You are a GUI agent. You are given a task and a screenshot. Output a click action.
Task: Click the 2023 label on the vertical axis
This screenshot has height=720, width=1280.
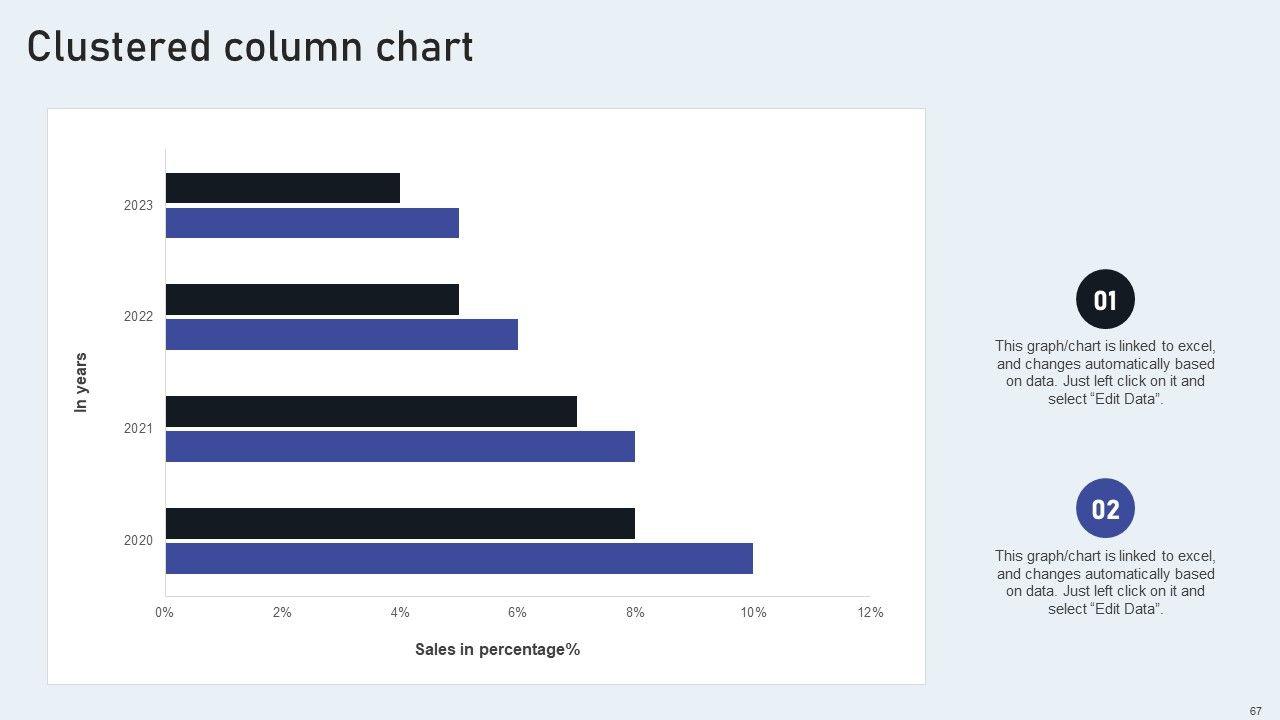point(139,206)
